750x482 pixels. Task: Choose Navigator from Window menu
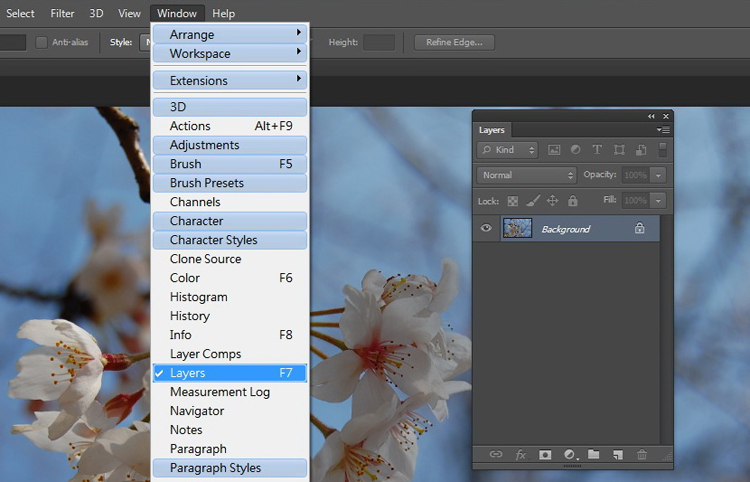pyautogui.click(x=230, y=411)
